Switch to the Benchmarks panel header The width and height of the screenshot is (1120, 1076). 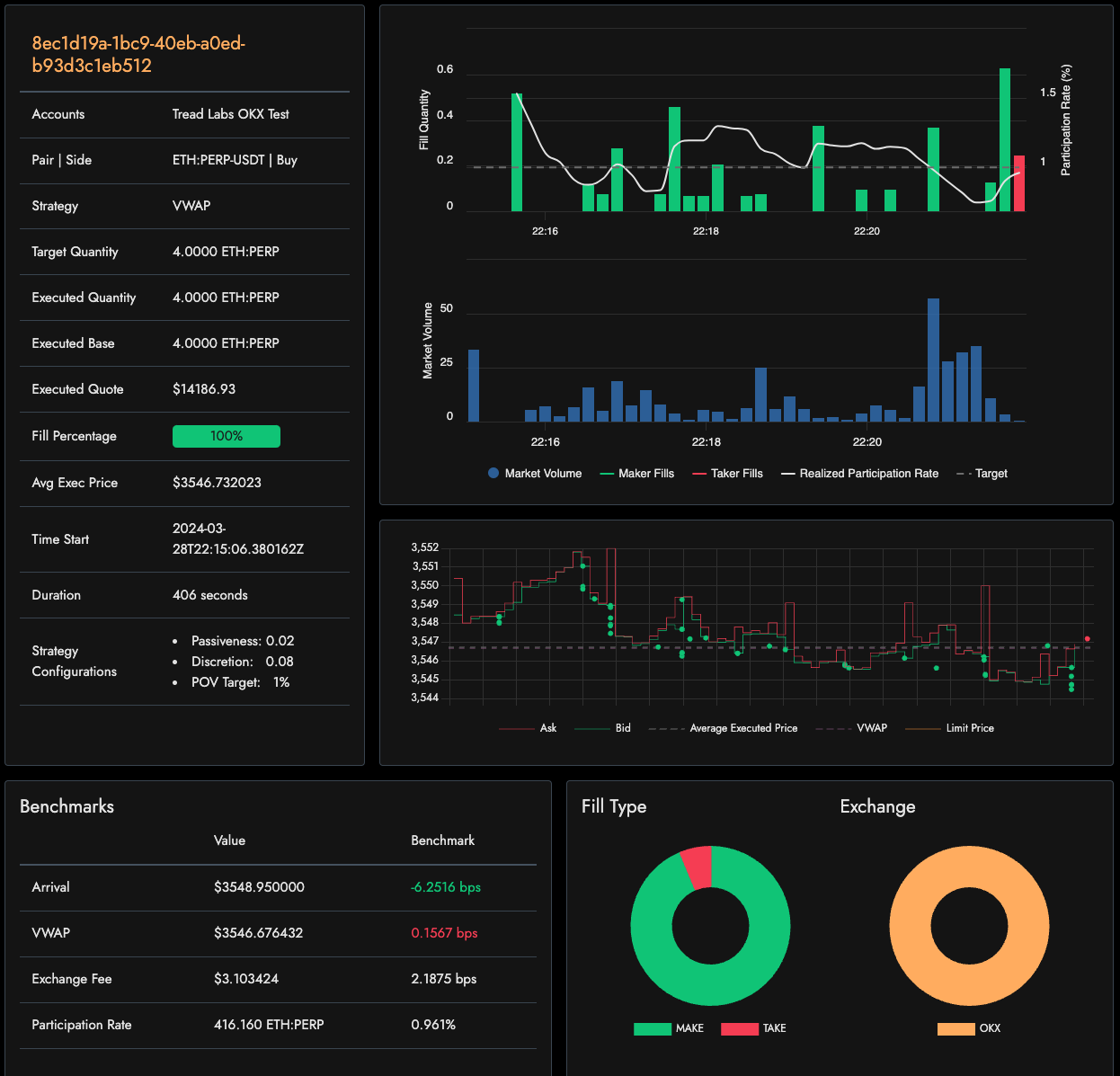67,806
